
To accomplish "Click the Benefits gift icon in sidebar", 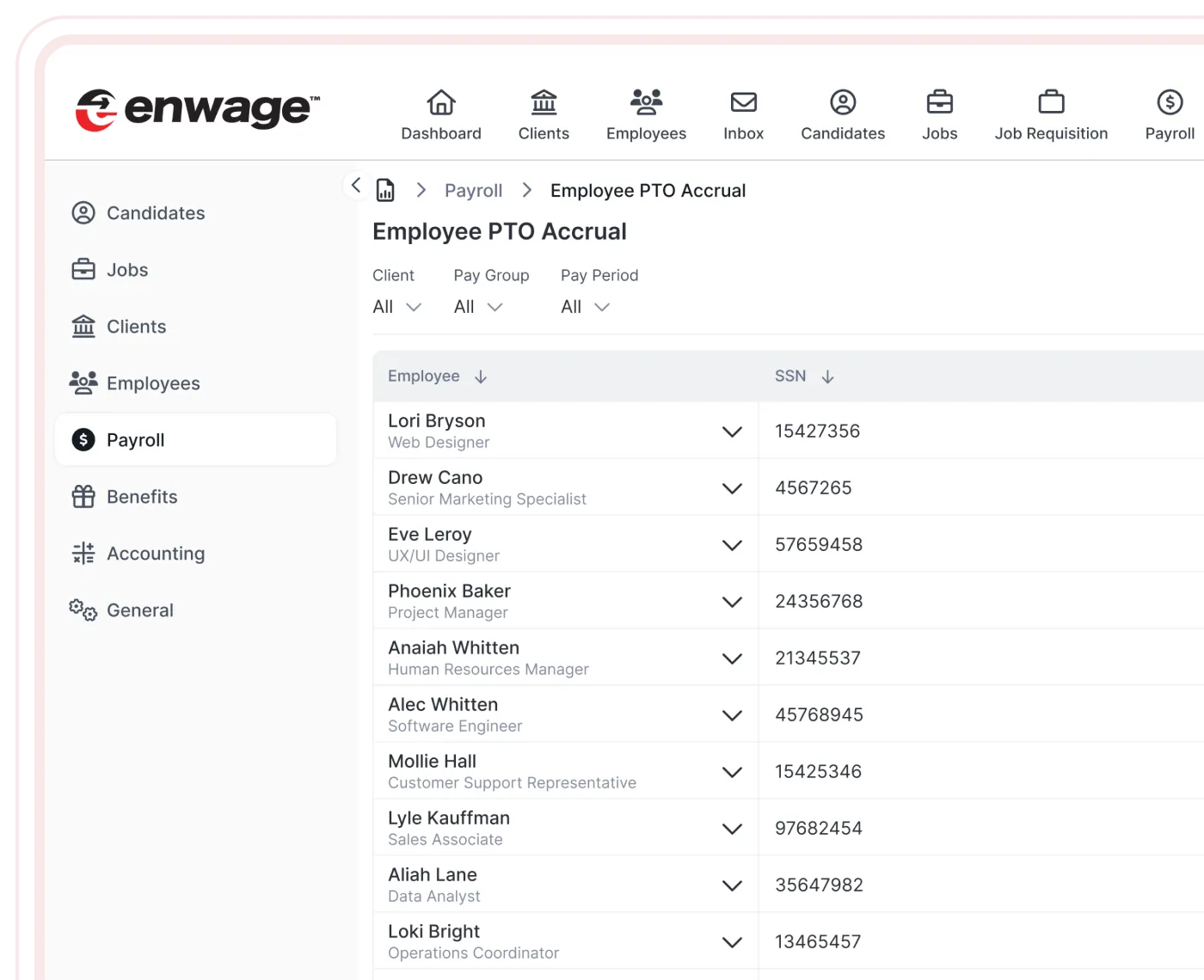I will pyautogui.click(x=83, y=497).
